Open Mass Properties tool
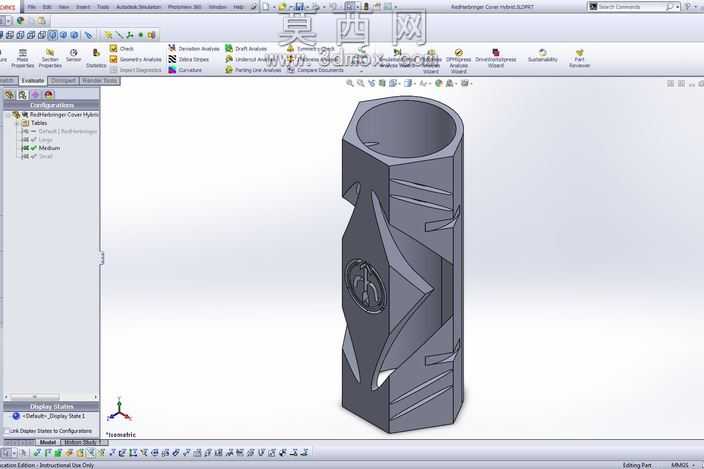The height and width of the screenshot is (469, 704). pos(22,58)
